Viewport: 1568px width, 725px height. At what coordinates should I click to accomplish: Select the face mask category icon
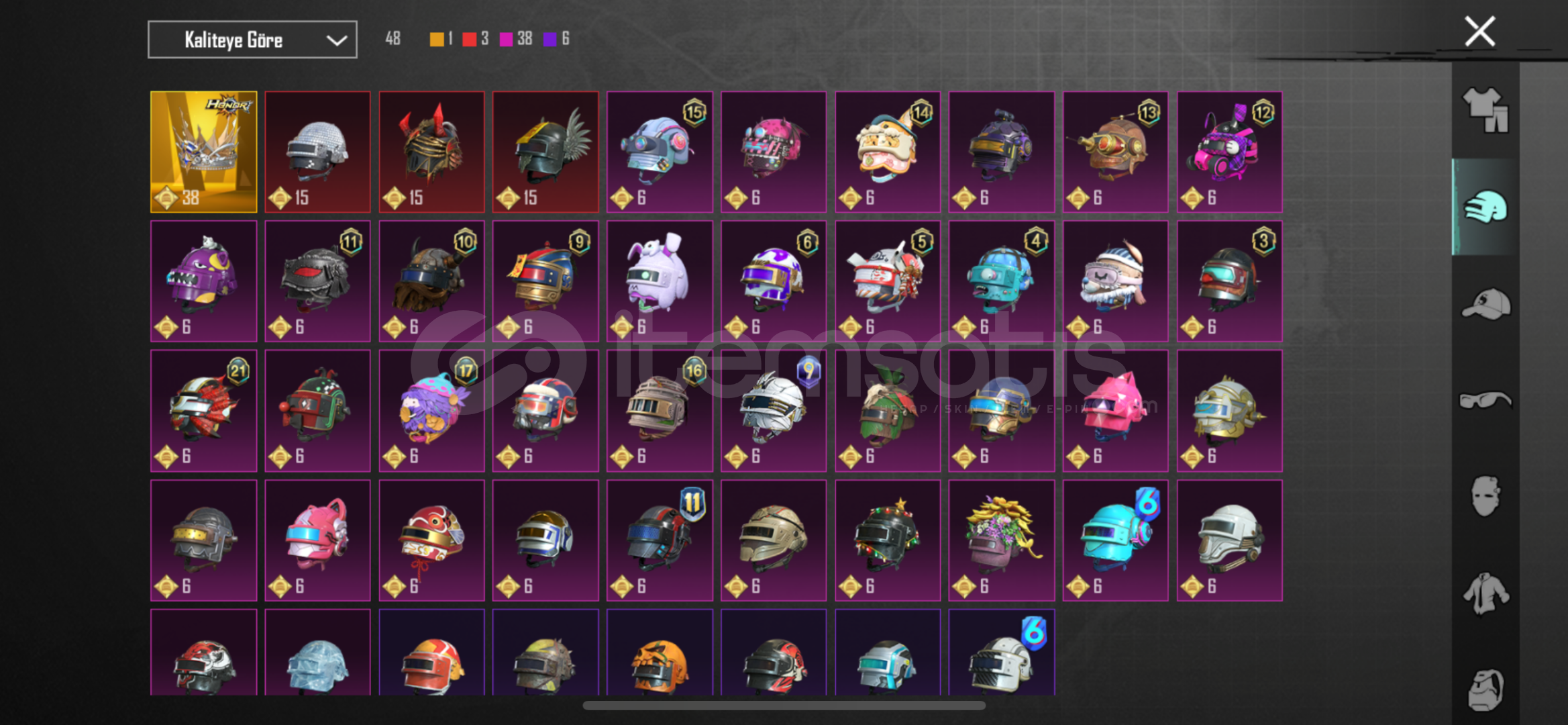click(1485, 496)
